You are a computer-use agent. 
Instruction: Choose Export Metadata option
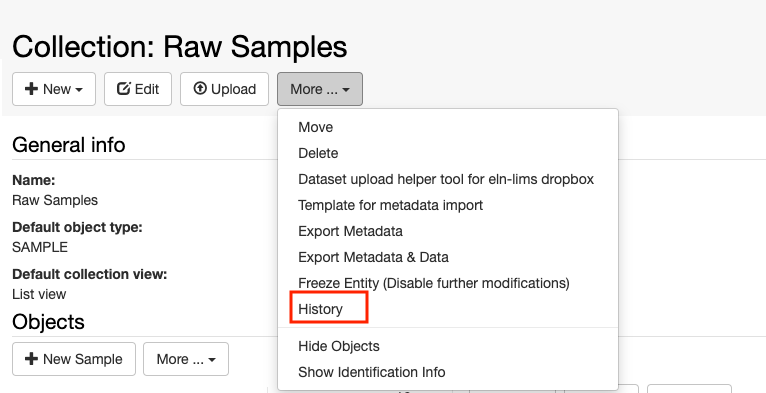click(350, 231)
